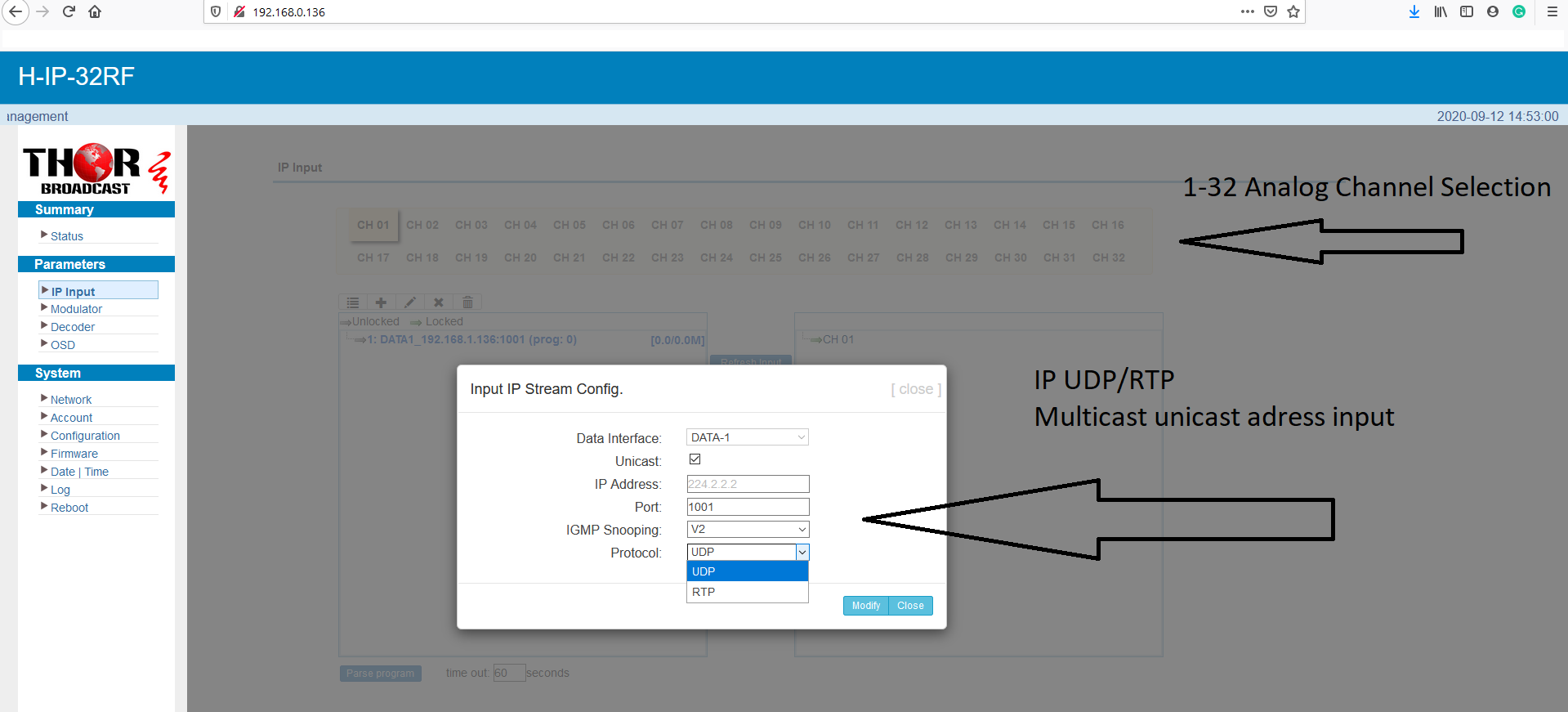Open the Data Interface dropdown
This screenshot has width=1568, height=712.
click(x=748, y=437)
